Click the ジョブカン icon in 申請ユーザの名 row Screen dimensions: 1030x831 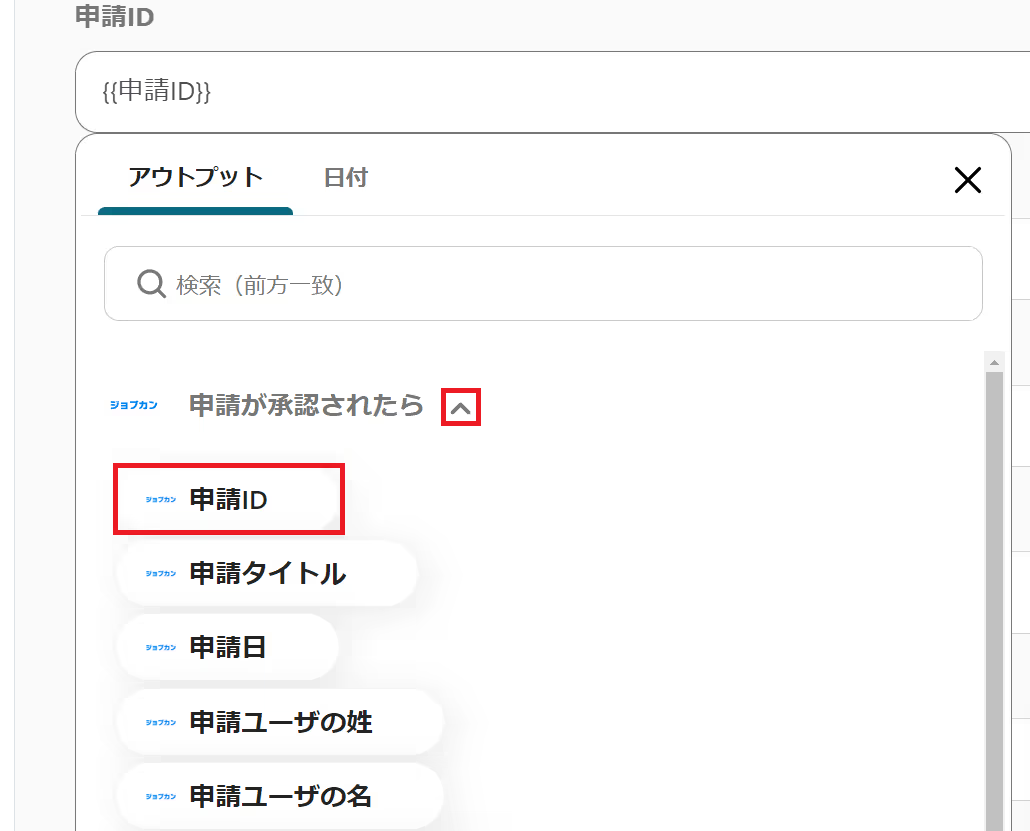point(161,797)
